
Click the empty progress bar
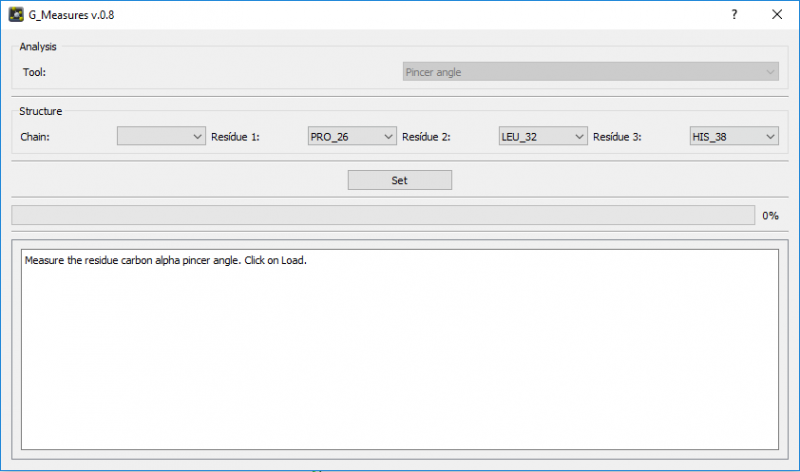(x=382, y=215)
